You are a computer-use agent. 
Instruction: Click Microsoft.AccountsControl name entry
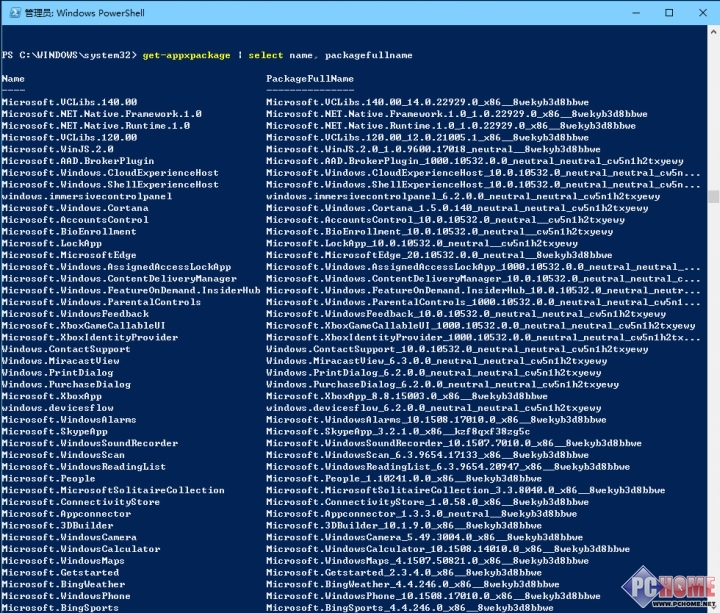point(75,220)
